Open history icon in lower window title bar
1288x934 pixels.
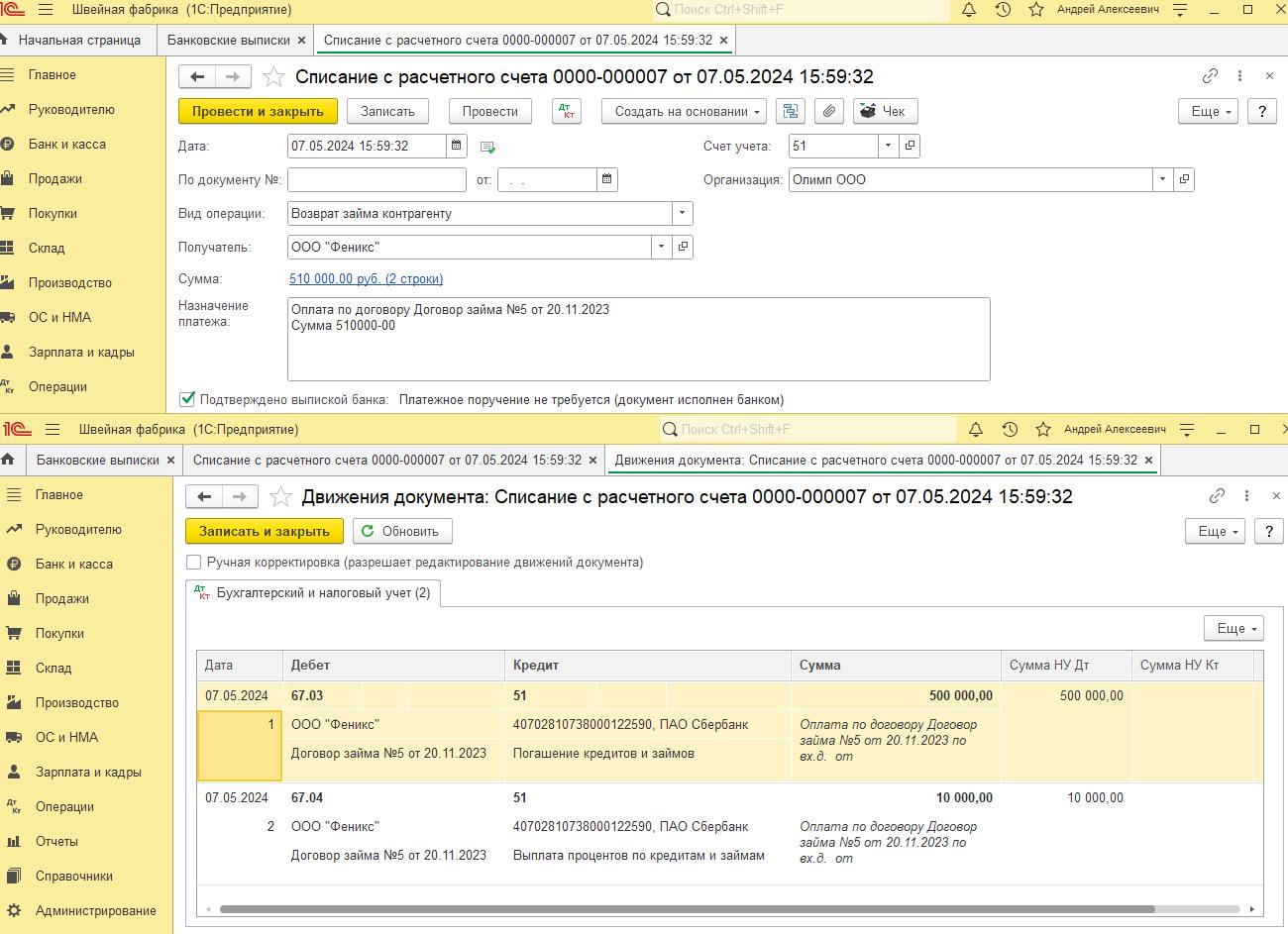(x=1010, y=429)
